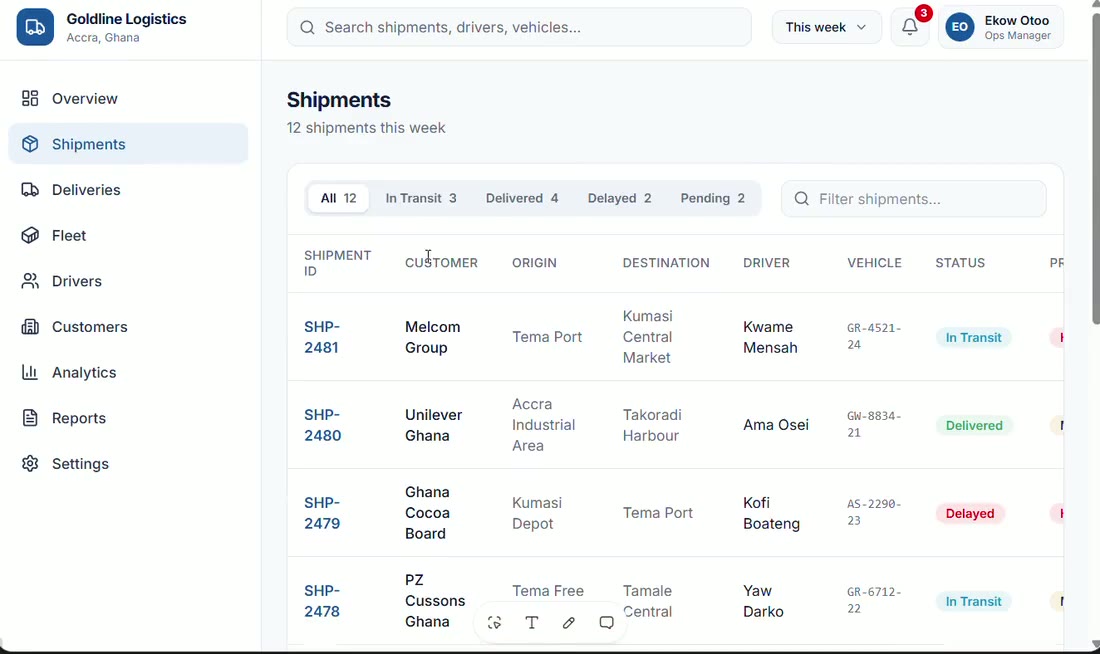Click the magnifier icon in the top search bar
The image size is (1100, 654).
click(307, 27)
